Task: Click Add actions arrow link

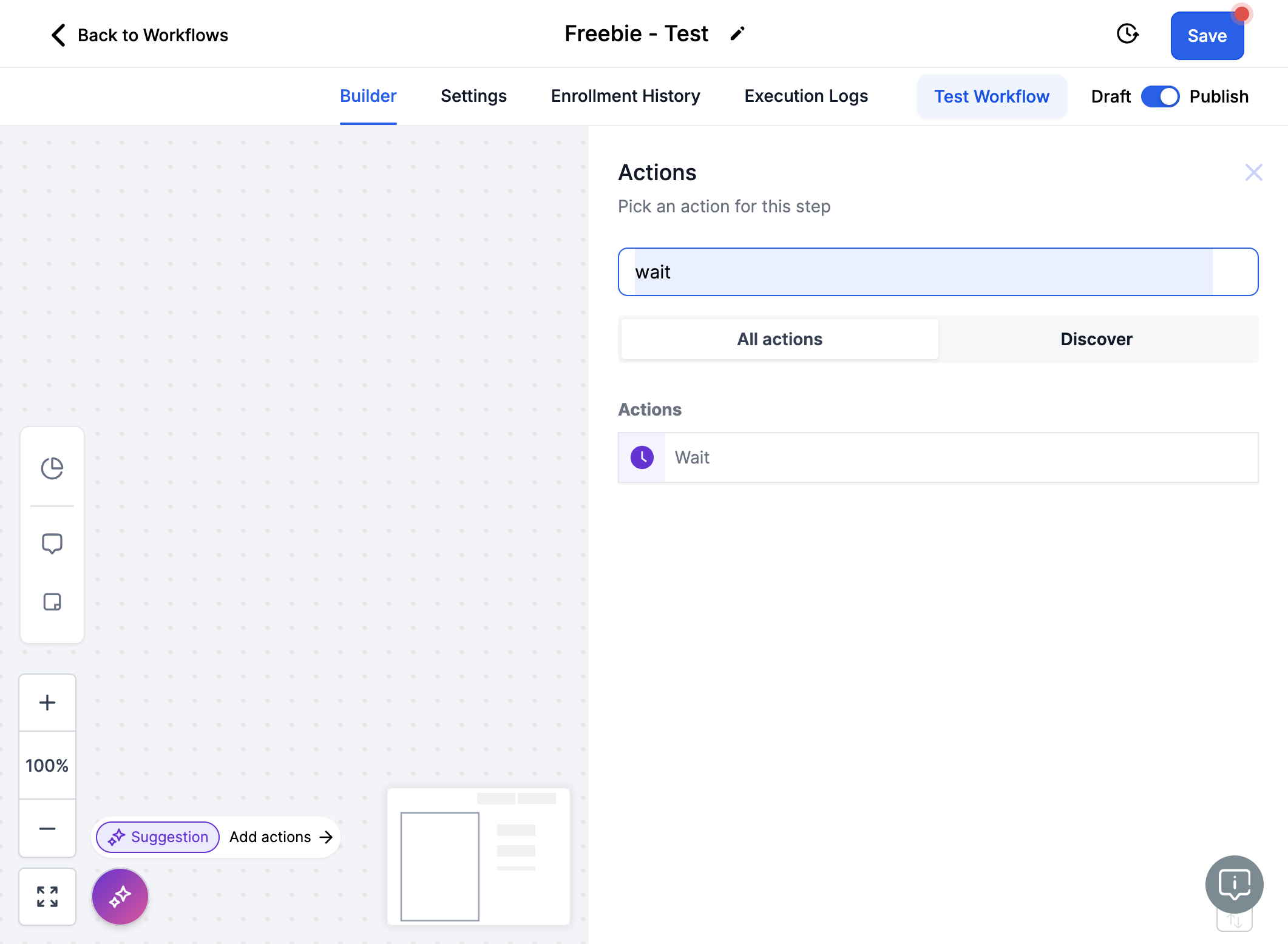Action: click(281, 837)
